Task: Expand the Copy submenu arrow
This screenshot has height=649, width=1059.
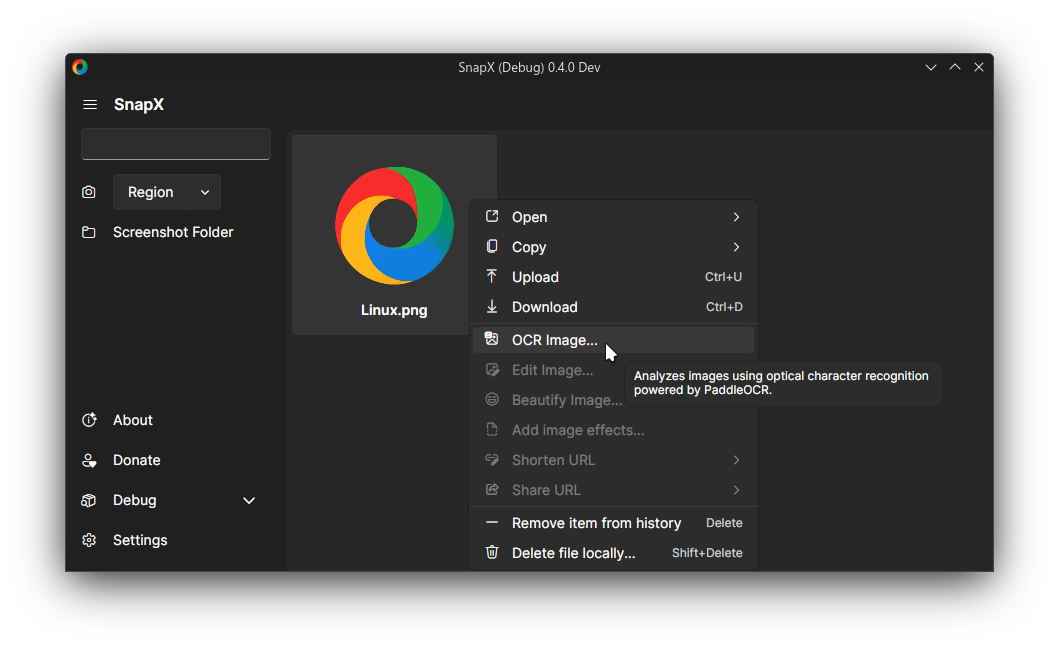Action: tap(736, 247)
